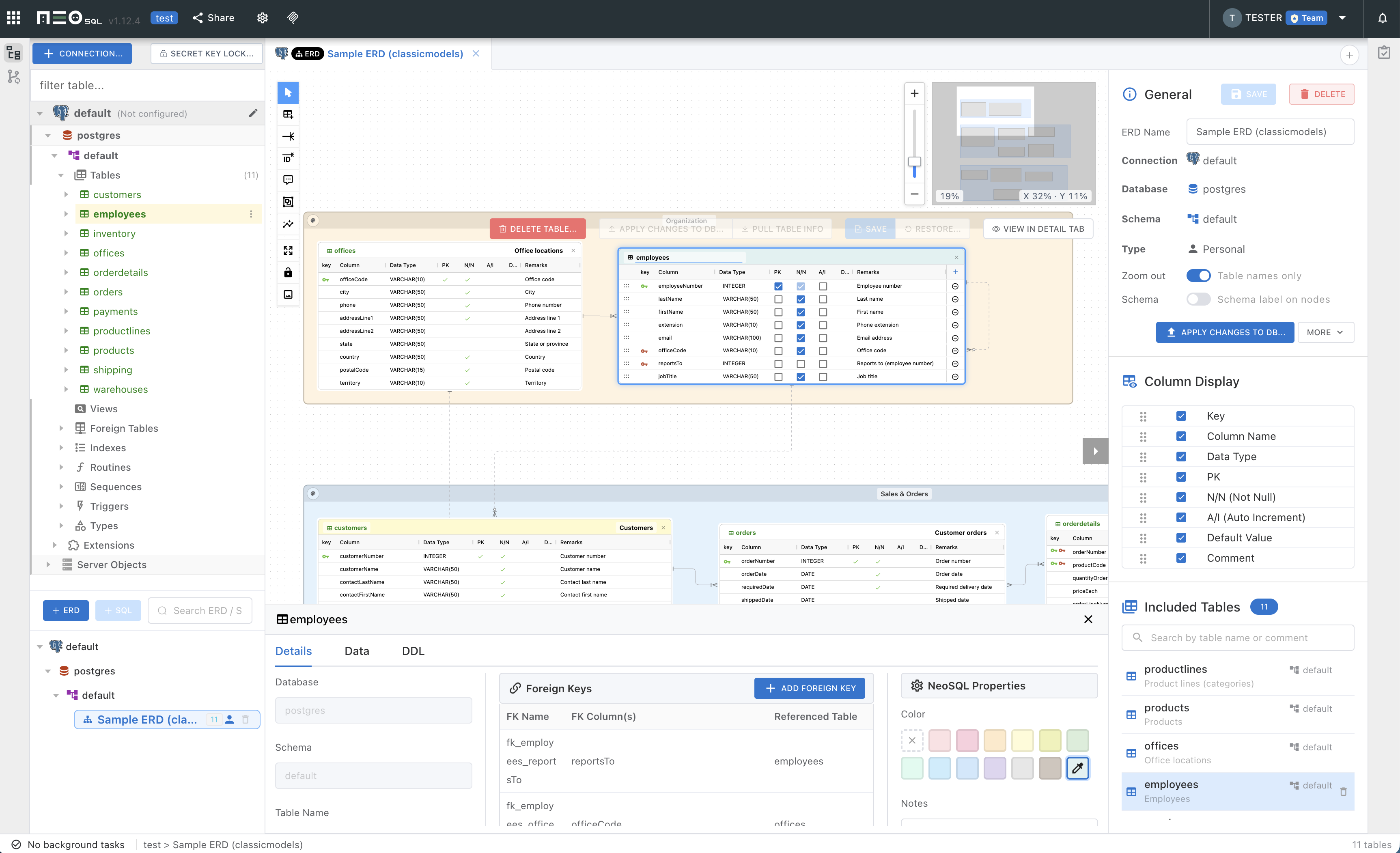Click APPLY CHANGES TO DB in General panel
This screenshot has width=1400, height=853.
pyautogui.click(x=1224, y=332)
